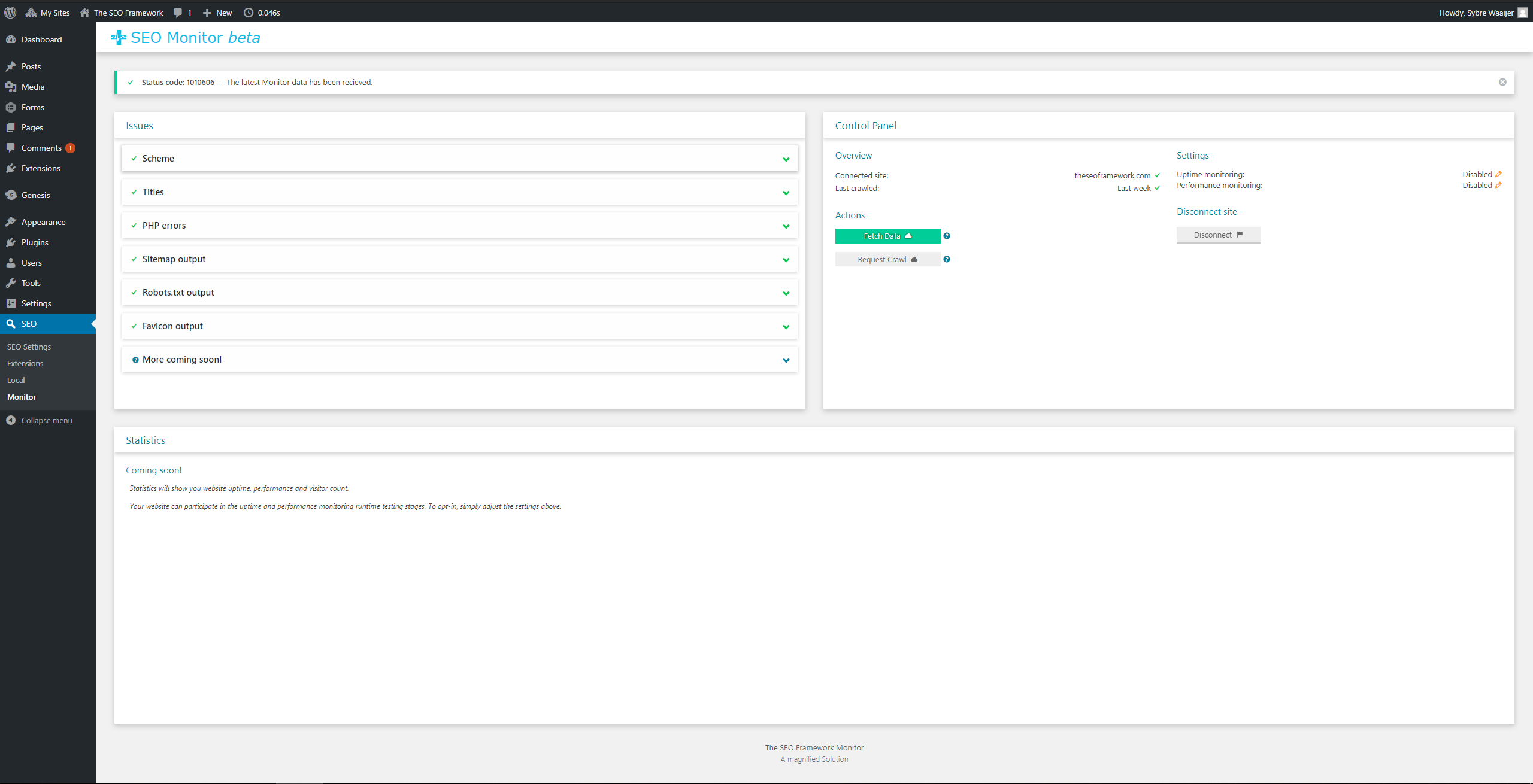This screenshot has height=784, width=1533.
Task: Open Comments in the sidebar
Action: (48, 148)
